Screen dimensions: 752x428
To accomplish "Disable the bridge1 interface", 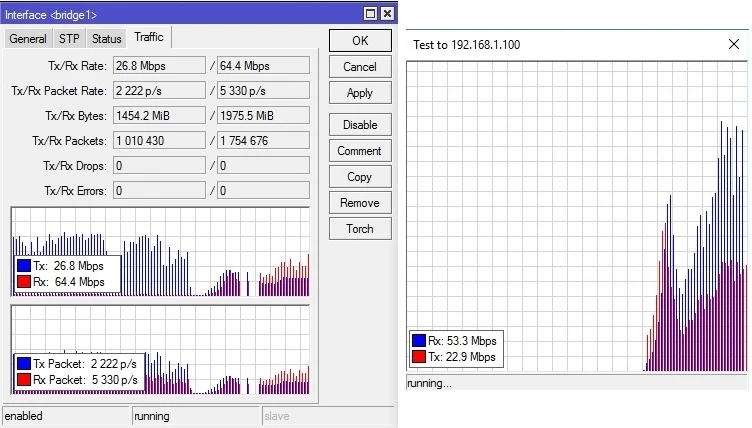I will coord(360,125).
